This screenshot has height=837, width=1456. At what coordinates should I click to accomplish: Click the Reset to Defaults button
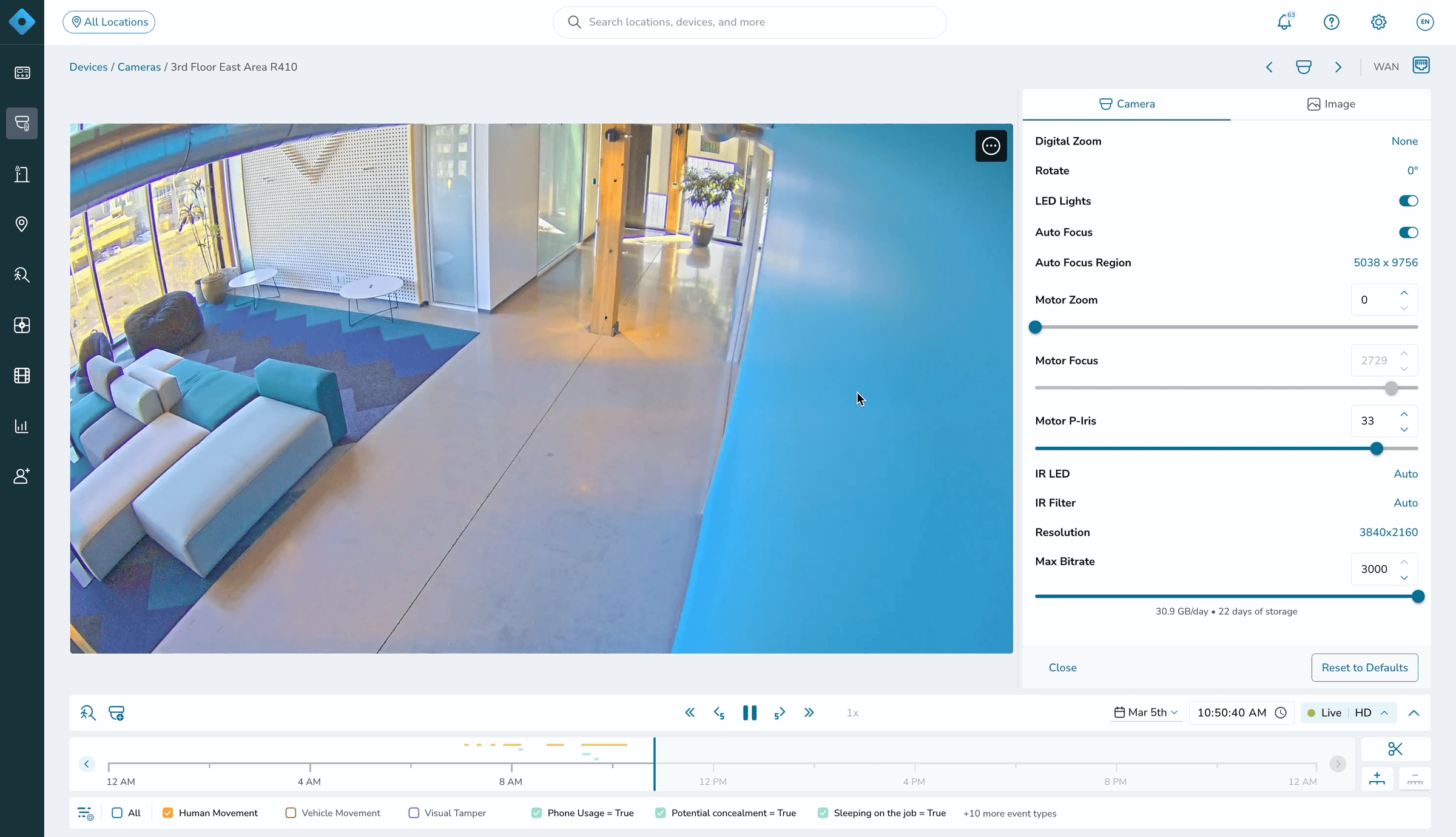[1364, 668]
